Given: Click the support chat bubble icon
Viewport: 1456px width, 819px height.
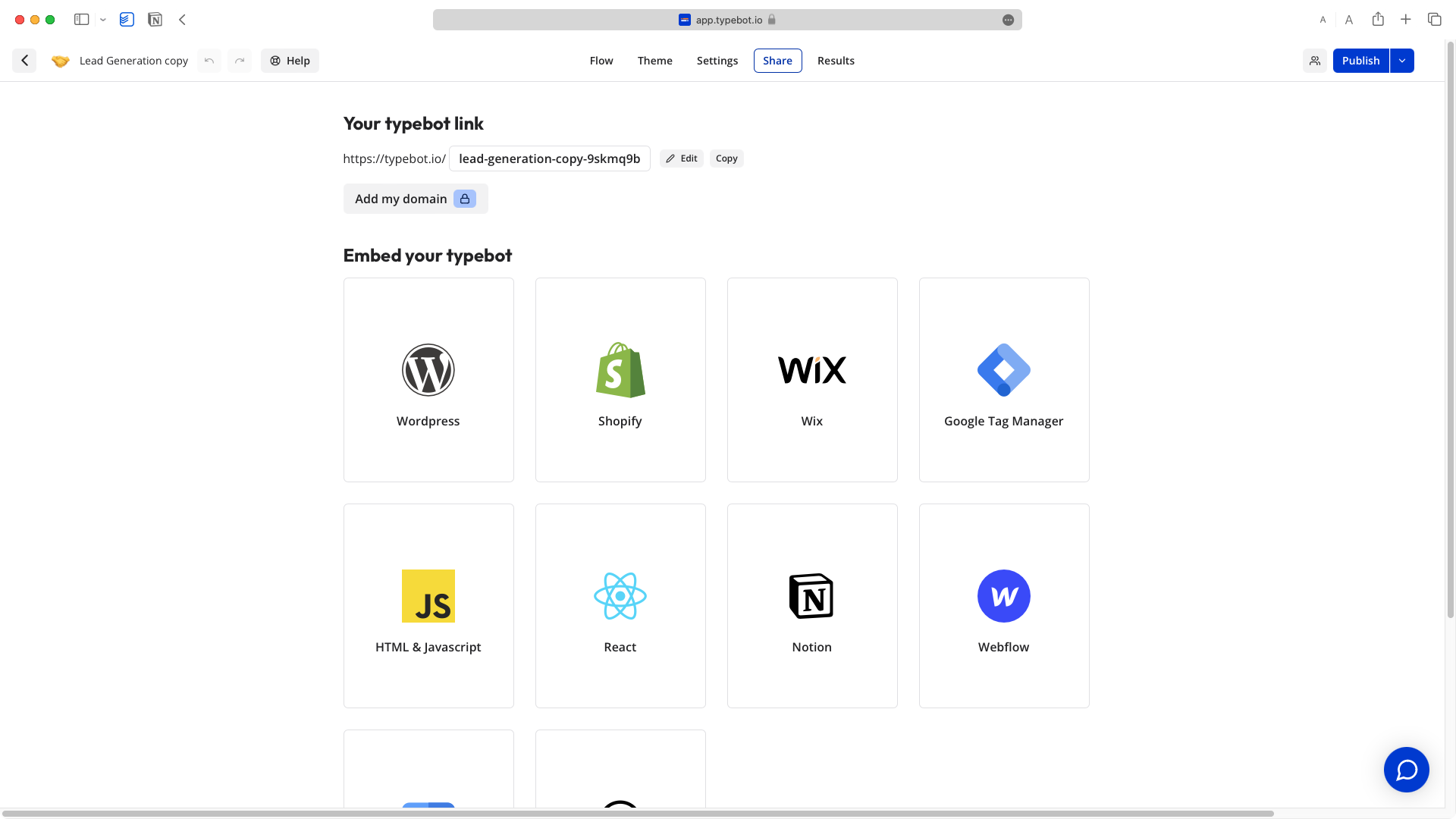Looking at the screenshot, I should click(1407, 770).
